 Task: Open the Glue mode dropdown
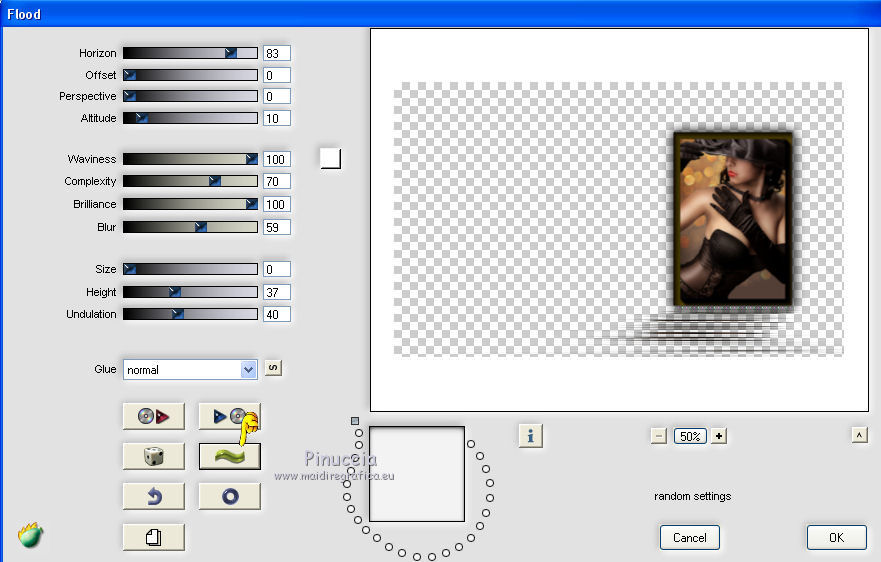click(x=190, y=370)
